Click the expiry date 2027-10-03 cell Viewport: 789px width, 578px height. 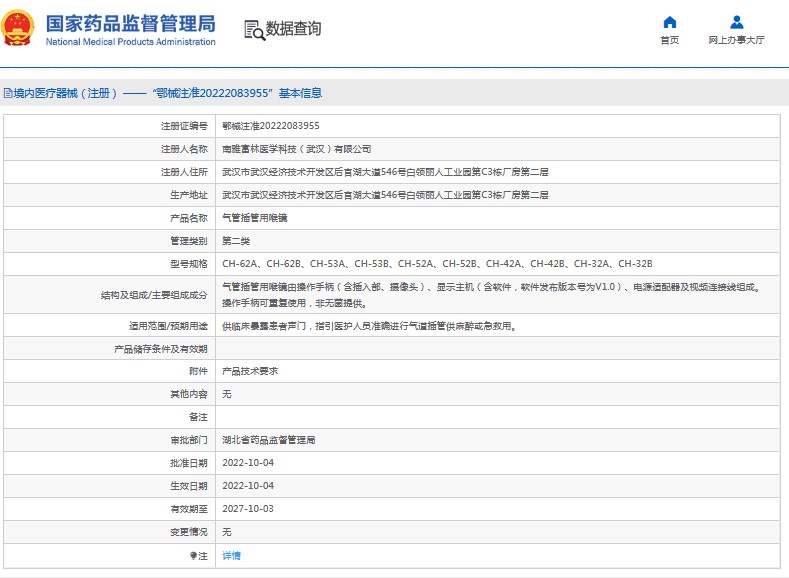click(247, 509)
